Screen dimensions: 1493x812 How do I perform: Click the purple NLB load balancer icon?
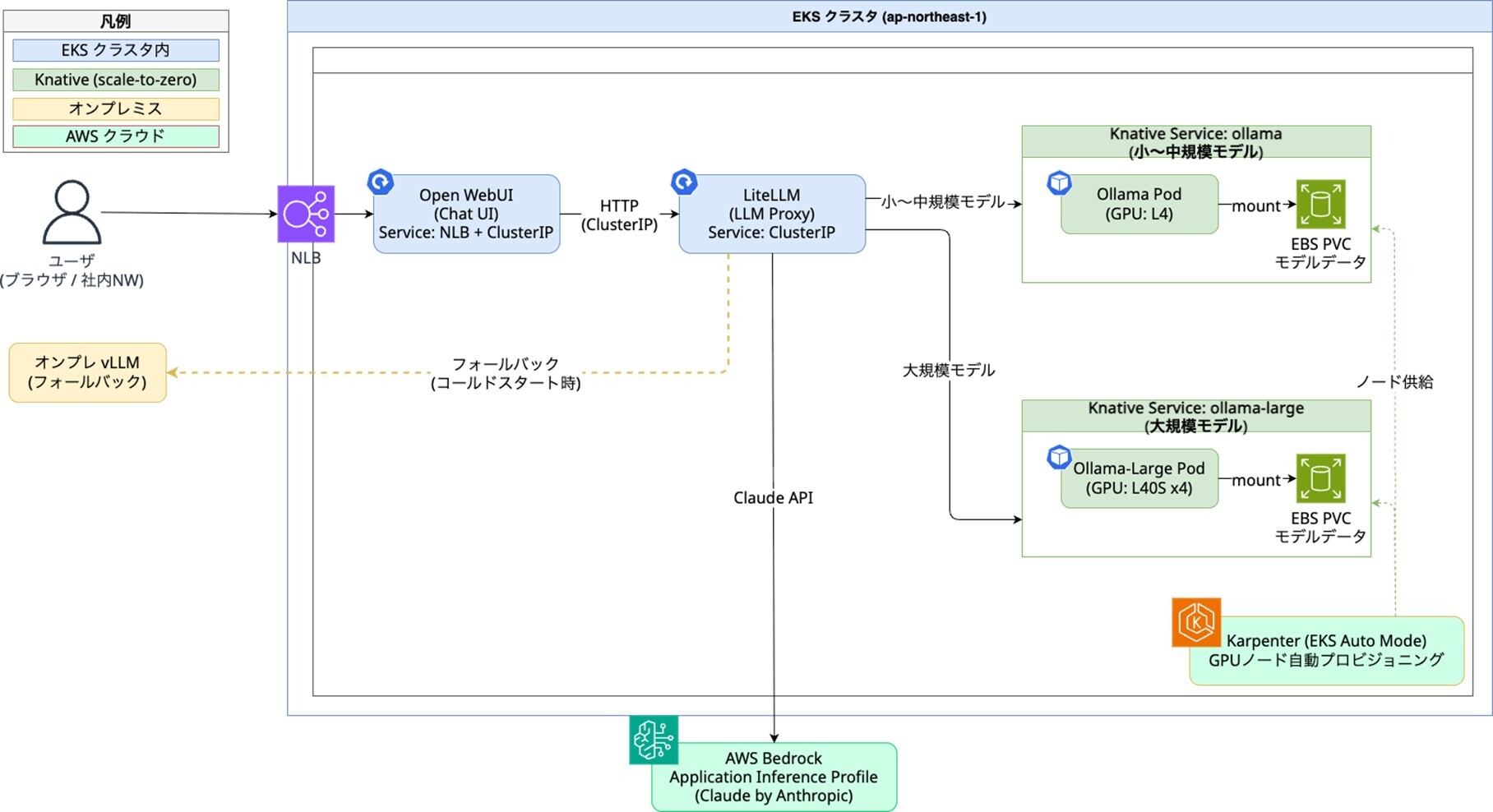point(306,214)
